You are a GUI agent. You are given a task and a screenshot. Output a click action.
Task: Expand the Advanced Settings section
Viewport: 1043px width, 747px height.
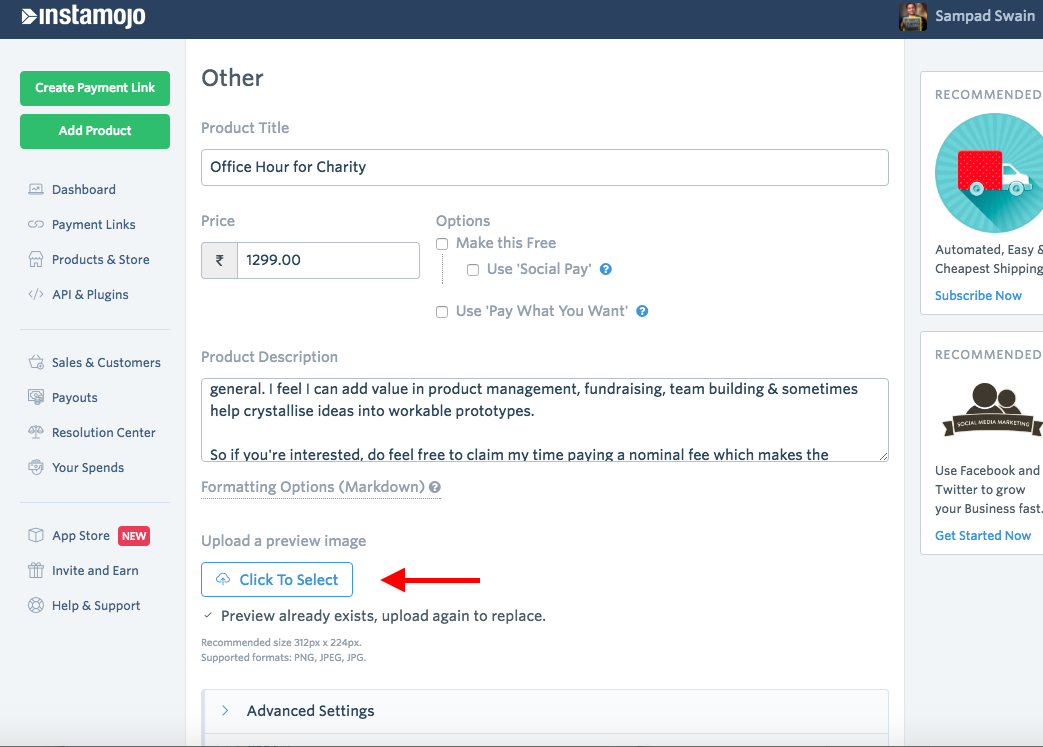click(310, 711)
